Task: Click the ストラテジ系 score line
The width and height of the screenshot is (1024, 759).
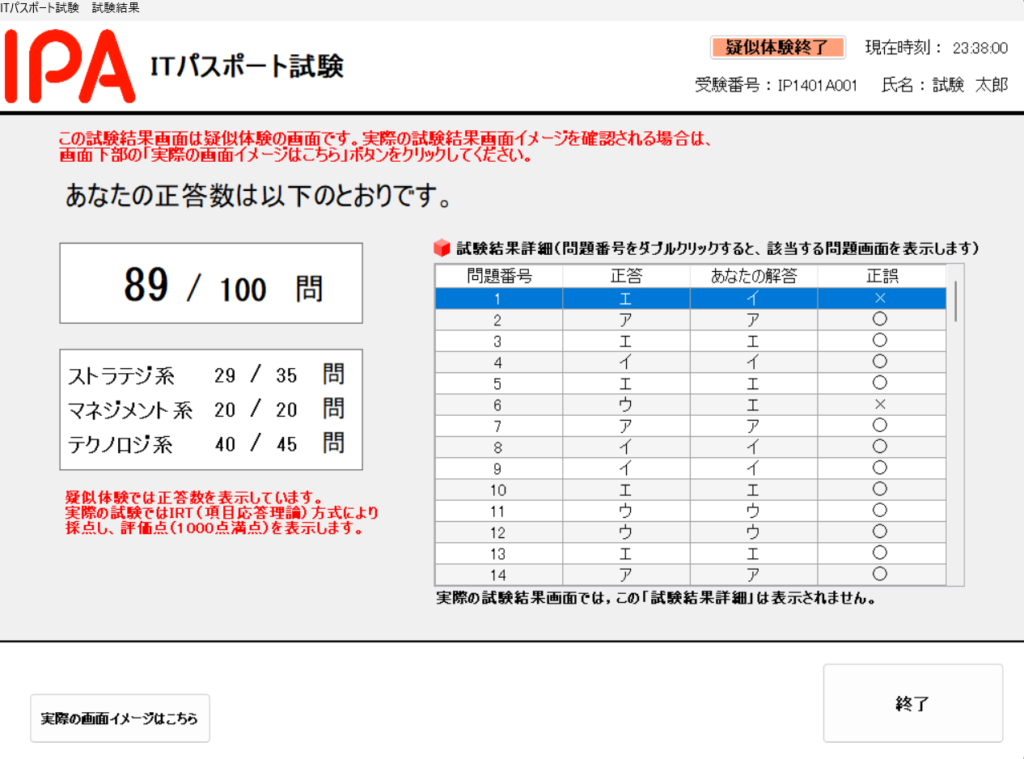Action: (206, 376)
